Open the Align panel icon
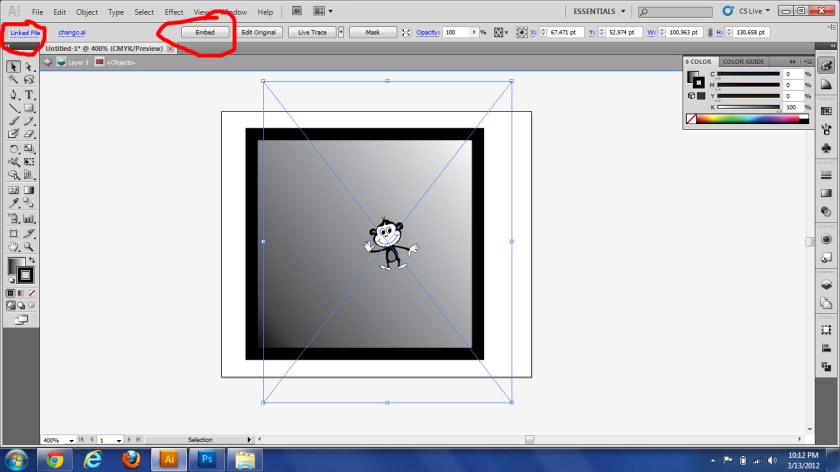The width and height of the screenshot is (840, 472). (826, 348)
